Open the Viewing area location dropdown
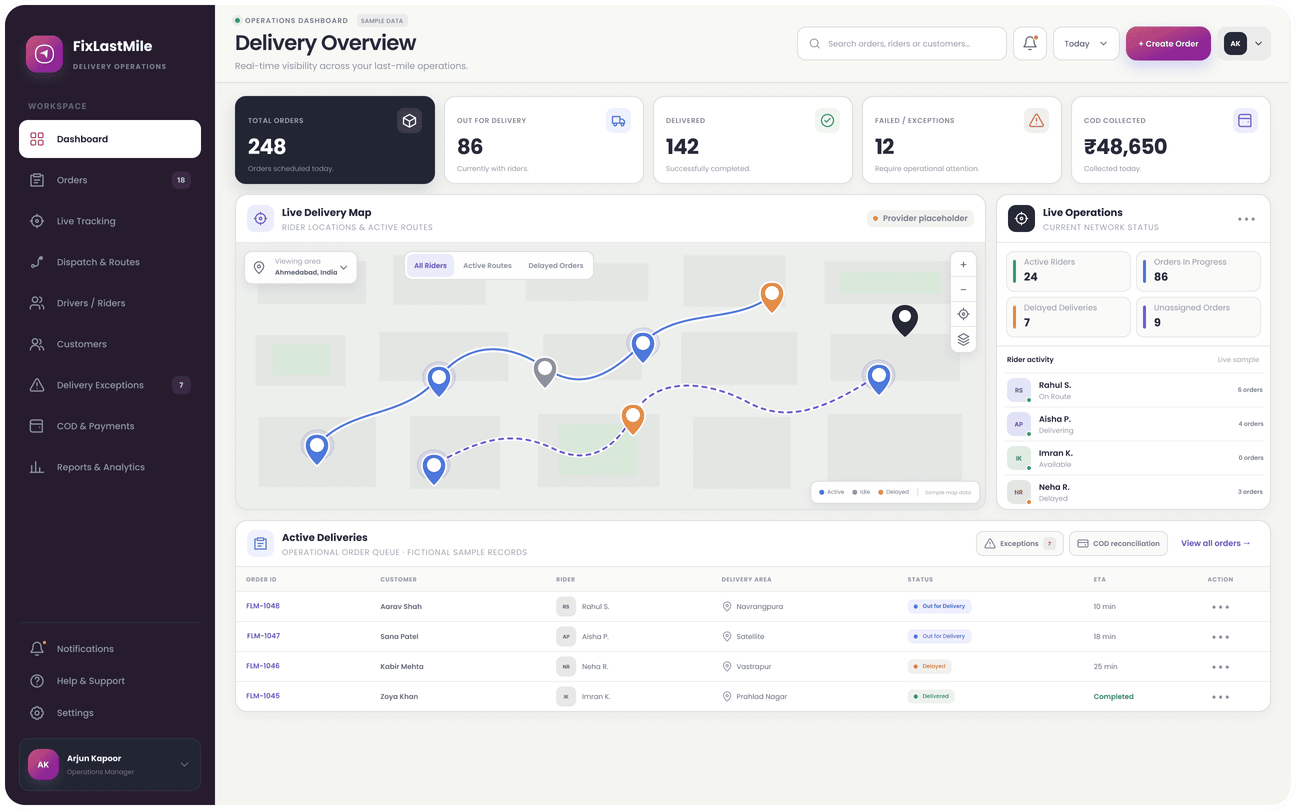The image size is (1296, 810). click(x=301, y=268)
